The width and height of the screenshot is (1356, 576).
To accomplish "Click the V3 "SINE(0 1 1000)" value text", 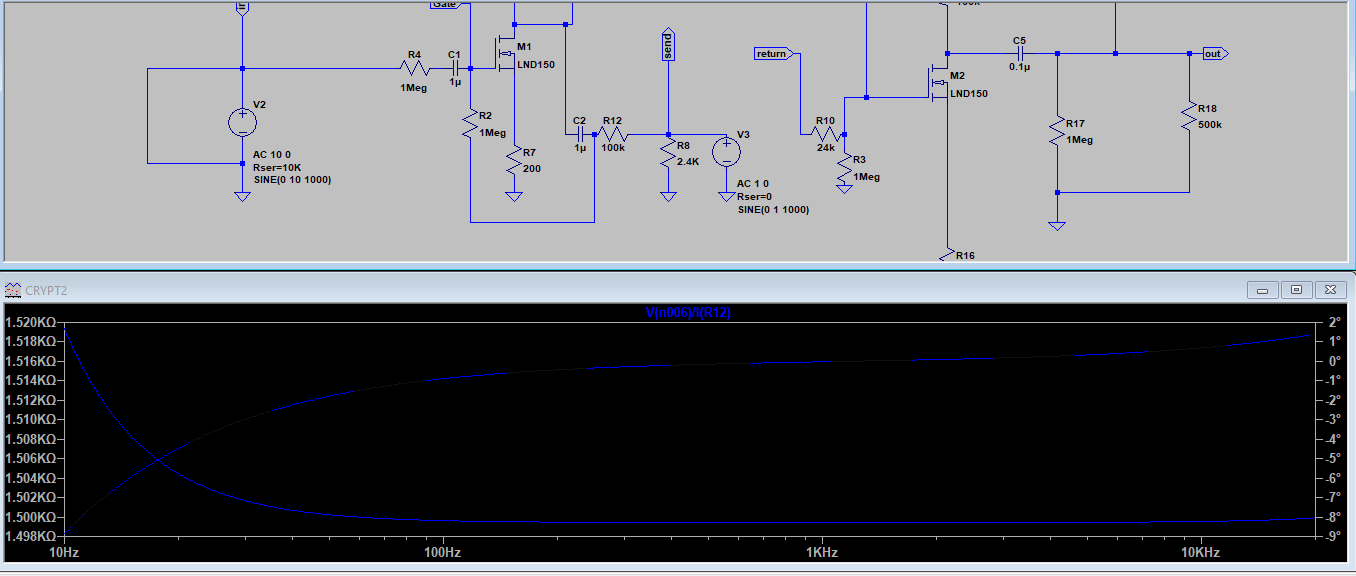I will tap(773, 210).
